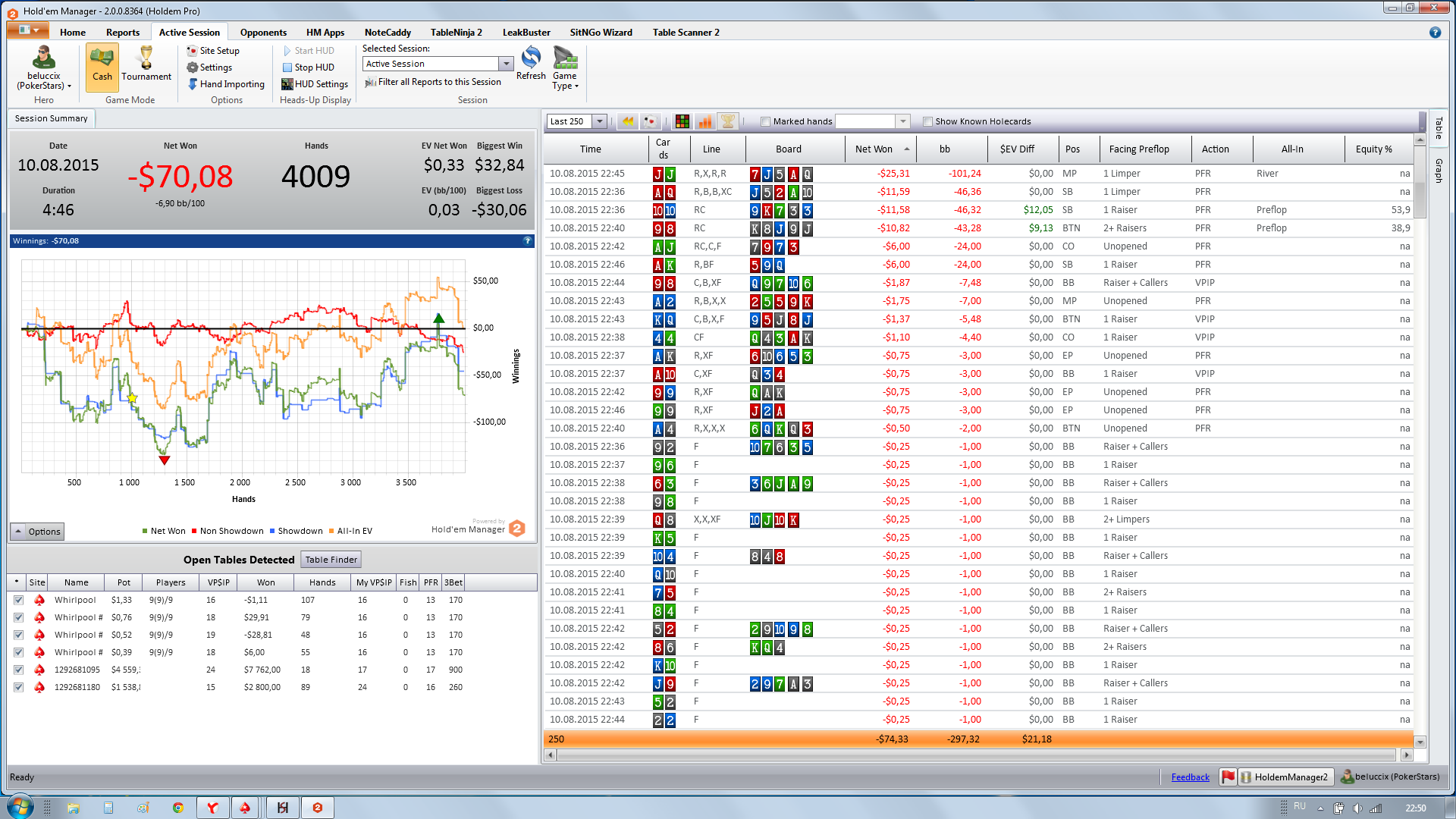Click the yellow rewind arrows hand toolbar icon
The width and height of the screenshot is (1456, 819).
[627, 121]
